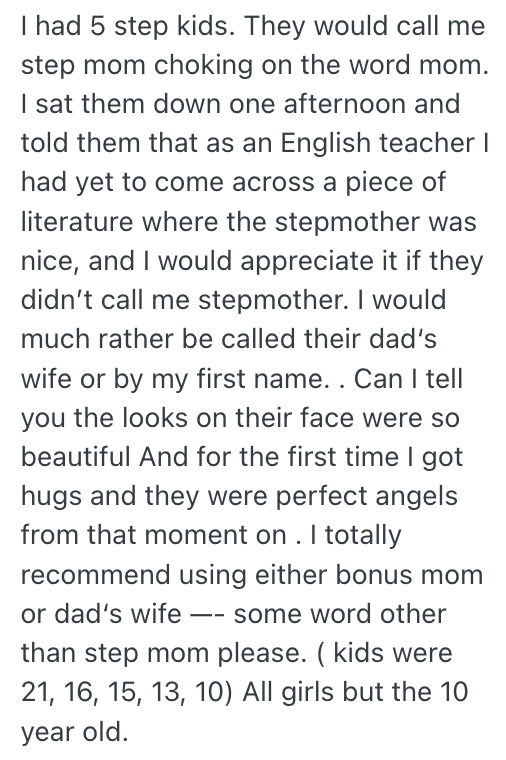Click the final words "year old."

point(75,733)
